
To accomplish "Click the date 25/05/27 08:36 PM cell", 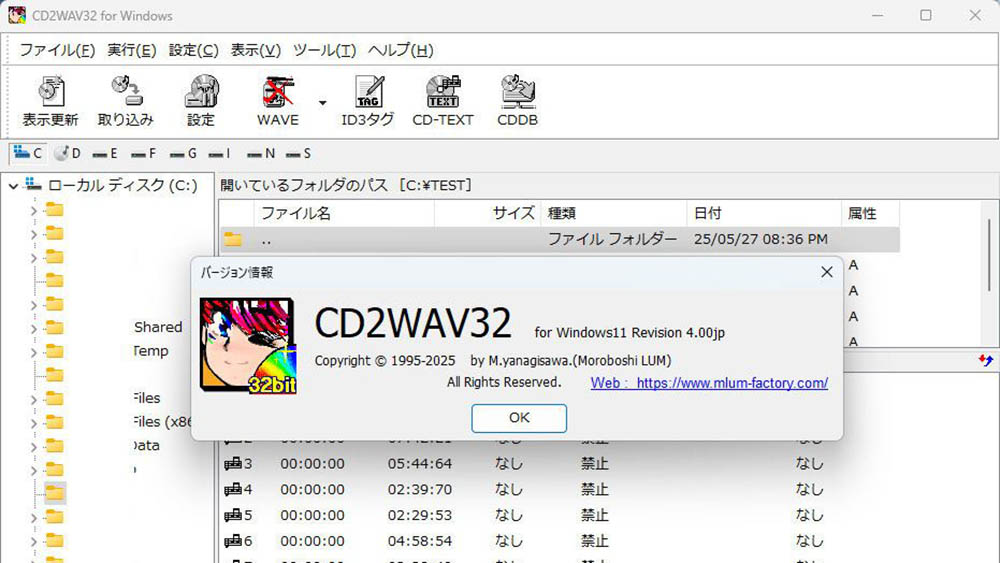I will [x=761, y=239].
